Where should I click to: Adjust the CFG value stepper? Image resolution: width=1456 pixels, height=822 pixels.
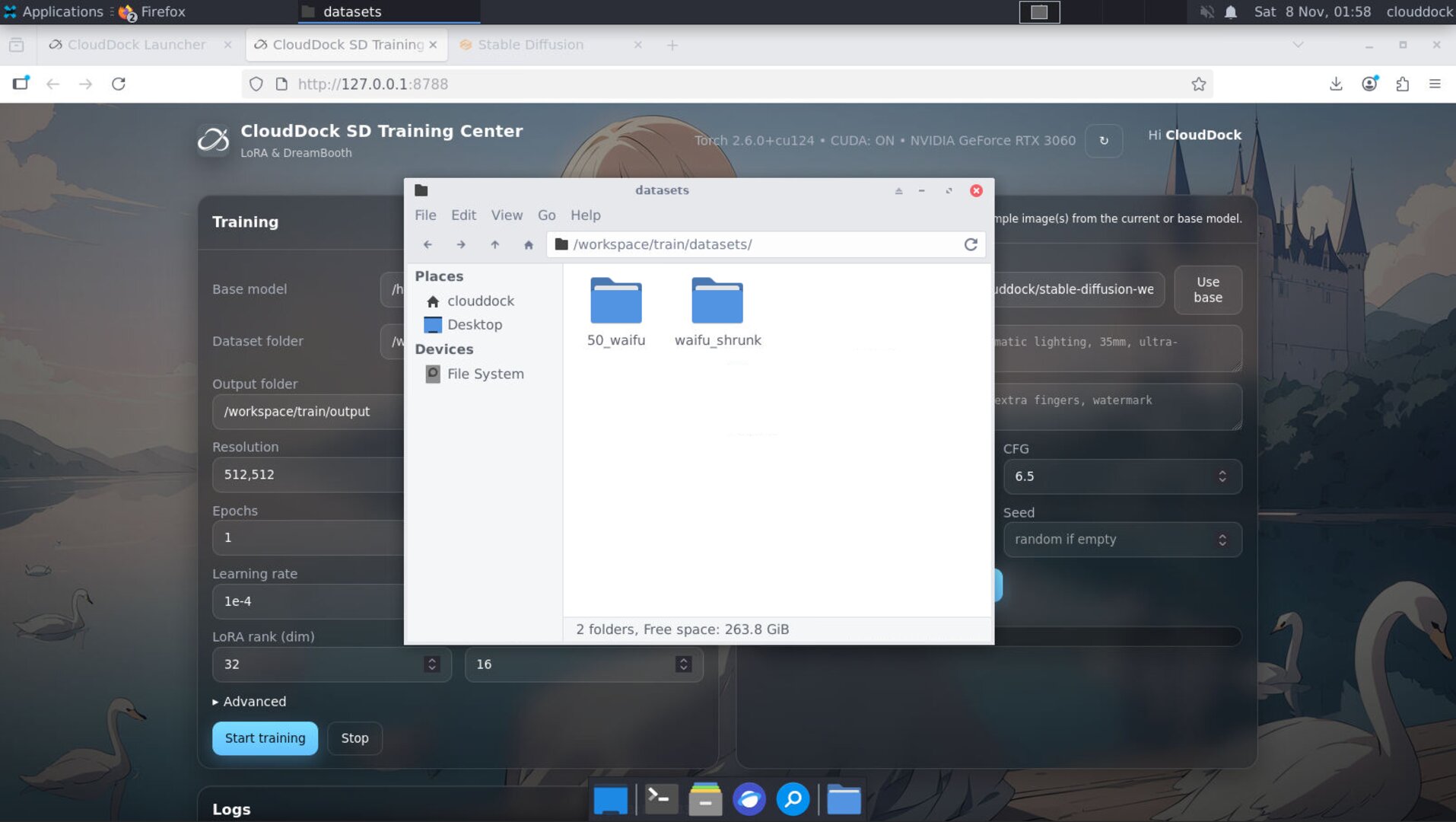1222,476
